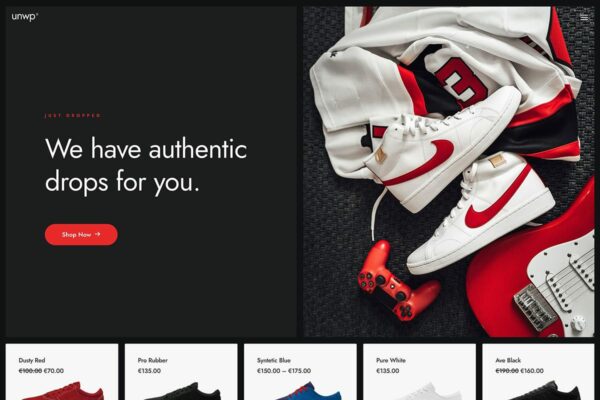
Task: Click the hero sneakers photo
Action: tap(449, 172)
